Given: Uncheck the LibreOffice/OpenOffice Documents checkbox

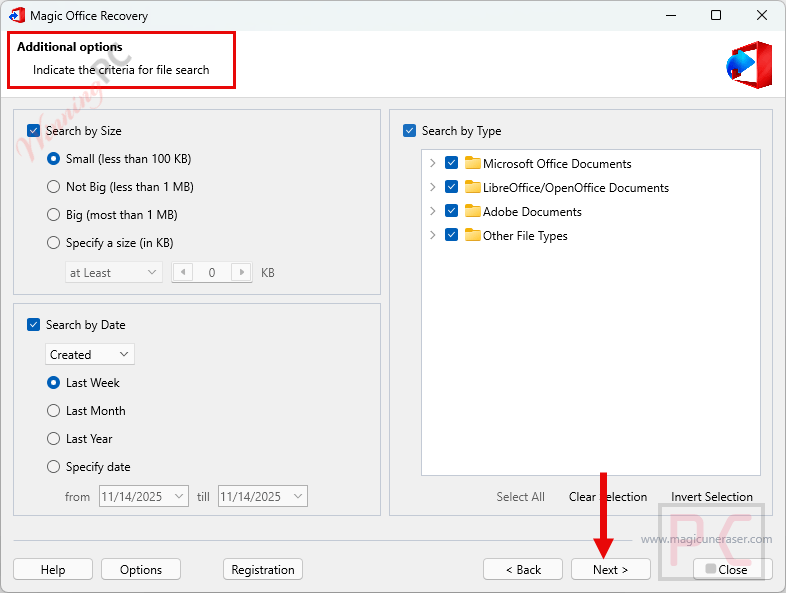Looking at the screenshot, I should 451,187.
